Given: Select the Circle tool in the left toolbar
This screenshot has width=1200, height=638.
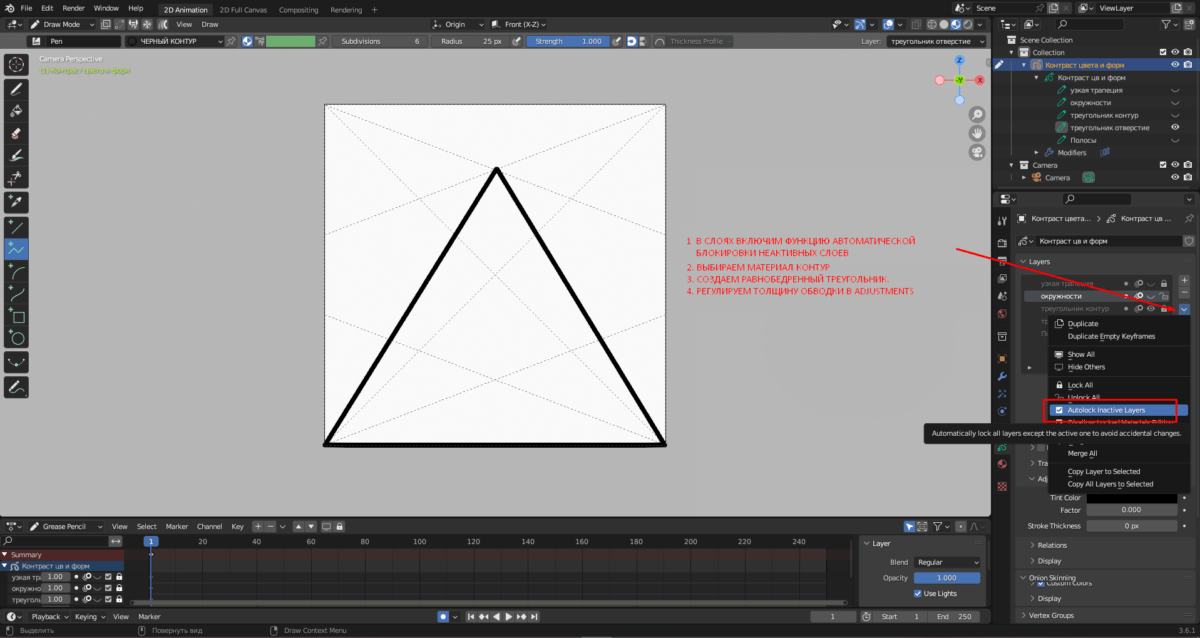Looking at the screenshot, I should (16, 338).
